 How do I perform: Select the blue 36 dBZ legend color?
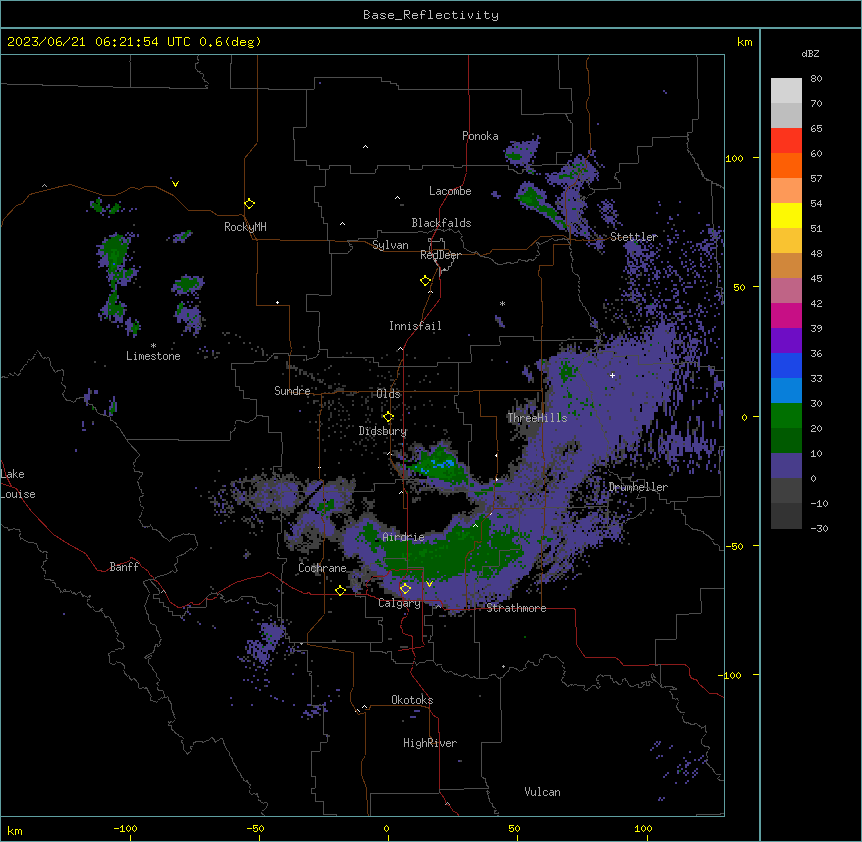[786, 365]
